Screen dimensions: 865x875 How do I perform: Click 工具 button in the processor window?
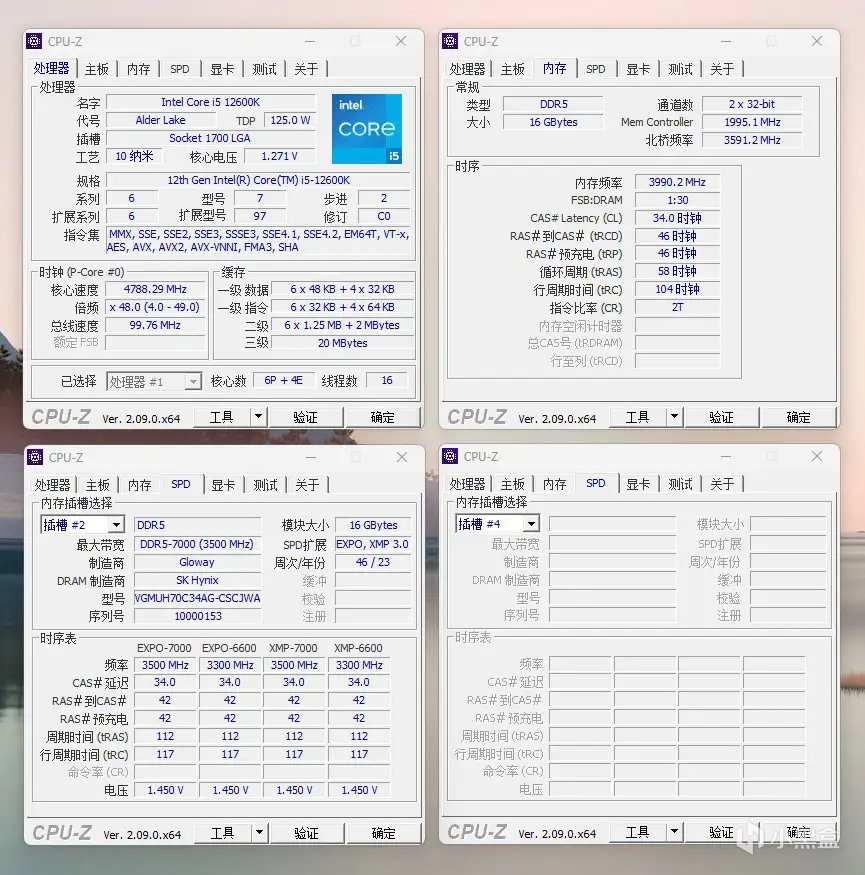coord(222,417)
